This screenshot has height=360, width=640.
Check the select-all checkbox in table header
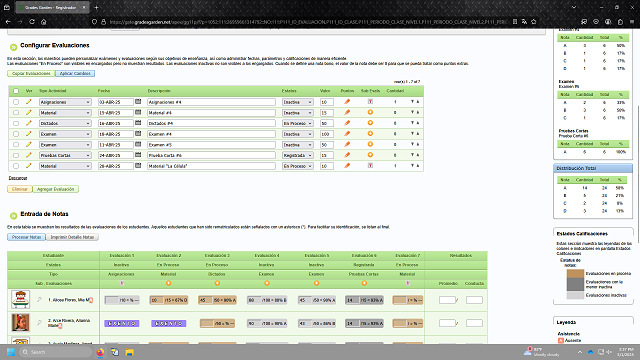click(x=16, y=91)
